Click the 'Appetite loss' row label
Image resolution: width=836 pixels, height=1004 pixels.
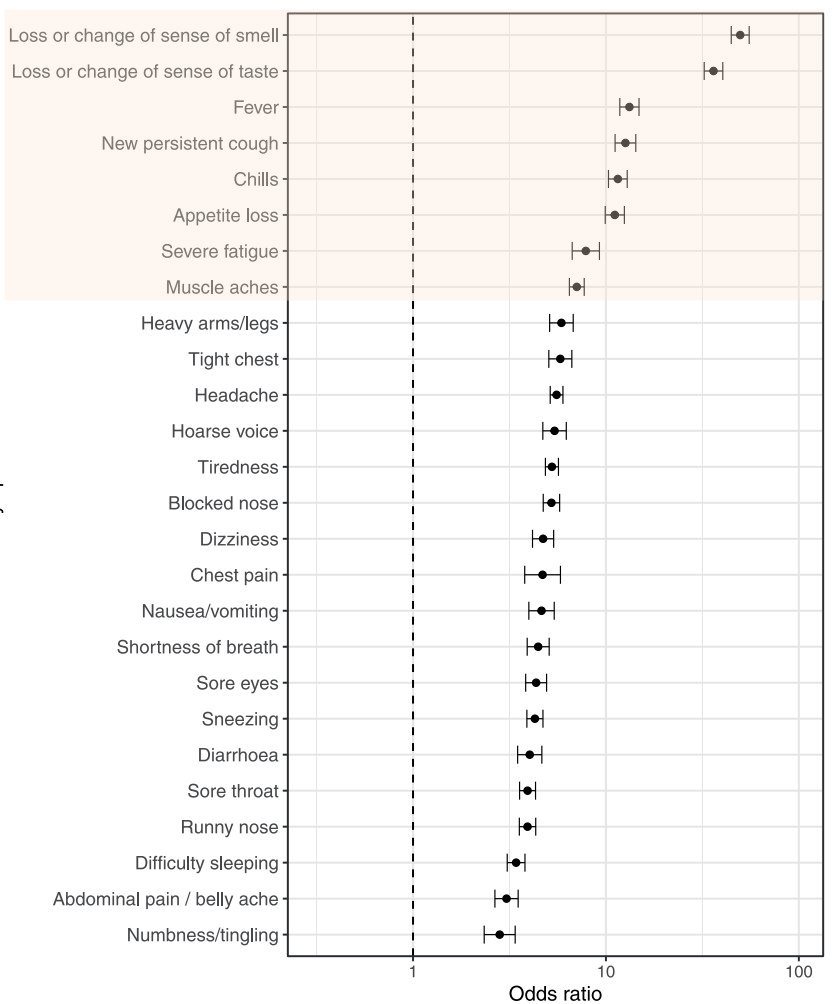pyautogui.click(x=225, y=215)
